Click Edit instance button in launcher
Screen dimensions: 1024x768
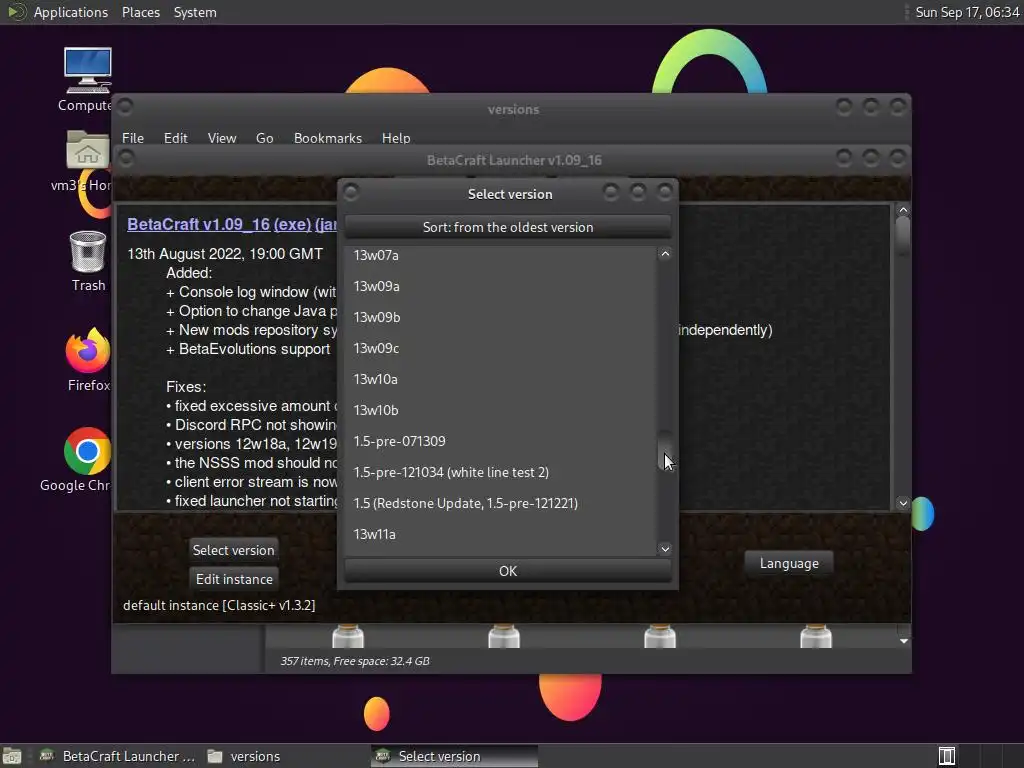pyautogui.click(x=234, y=579)
